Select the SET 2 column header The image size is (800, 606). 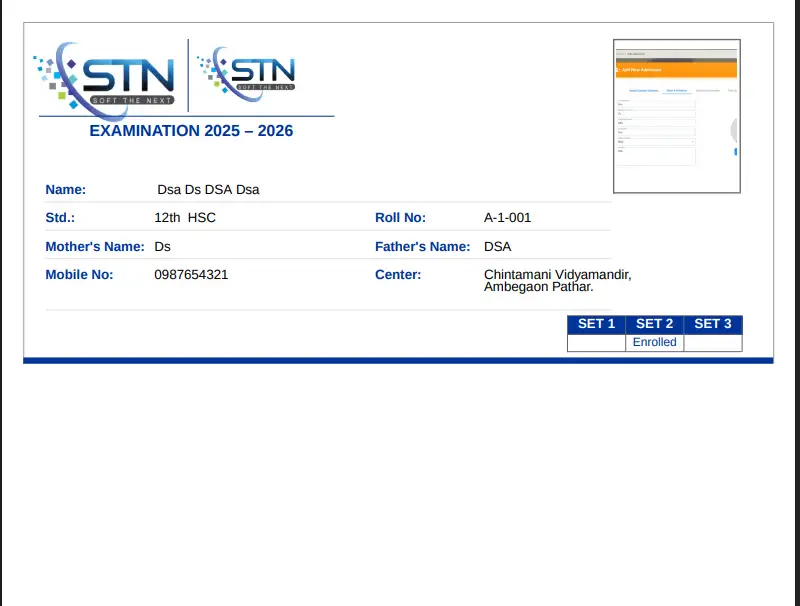(654, 324)
